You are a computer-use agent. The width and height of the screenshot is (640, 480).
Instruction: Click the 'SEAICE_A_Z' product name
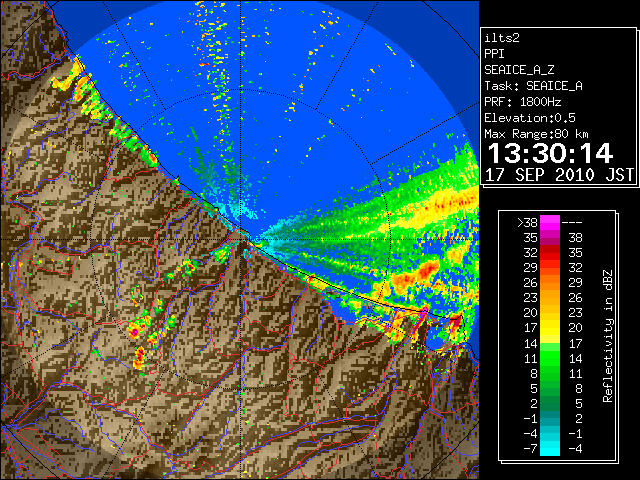(519, 70)
